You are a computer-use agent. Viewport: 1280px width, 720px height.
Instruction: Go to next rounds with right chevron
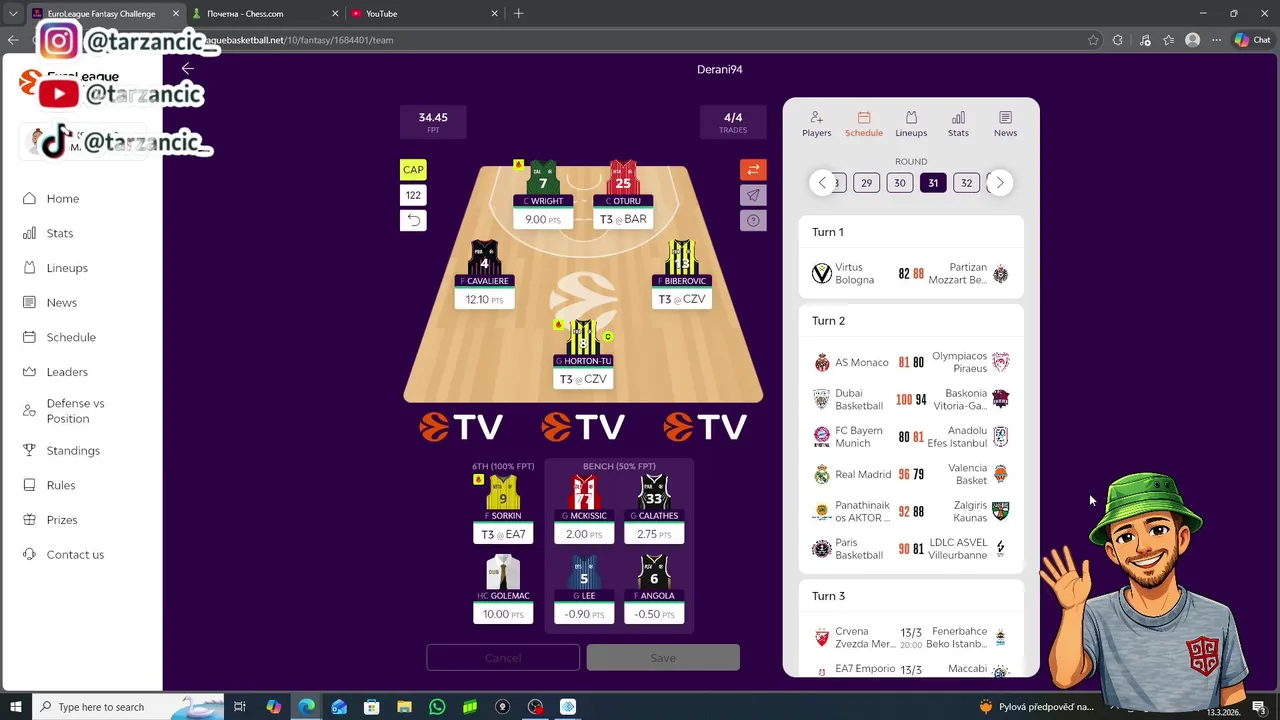coord(999,183)
